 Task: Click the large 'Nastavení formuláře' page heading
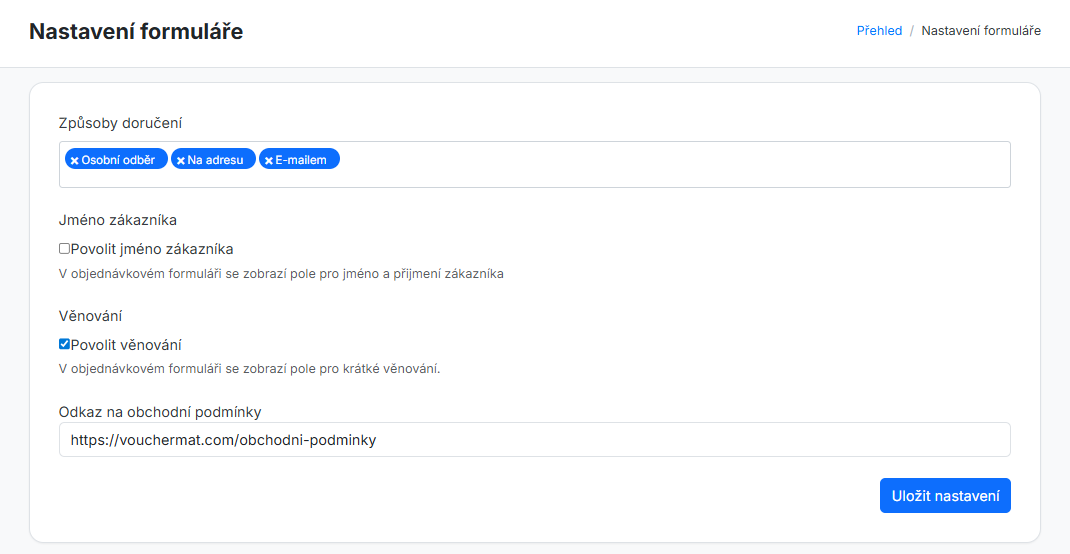(136, 31)
